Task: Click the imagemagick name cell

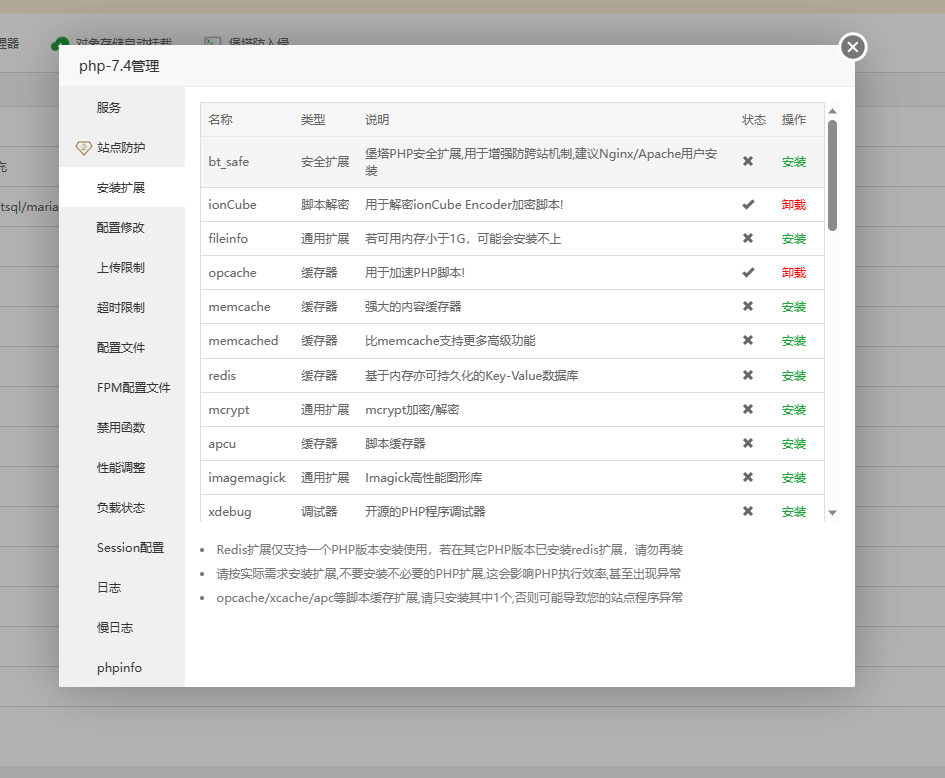Action: pos(246,478)
